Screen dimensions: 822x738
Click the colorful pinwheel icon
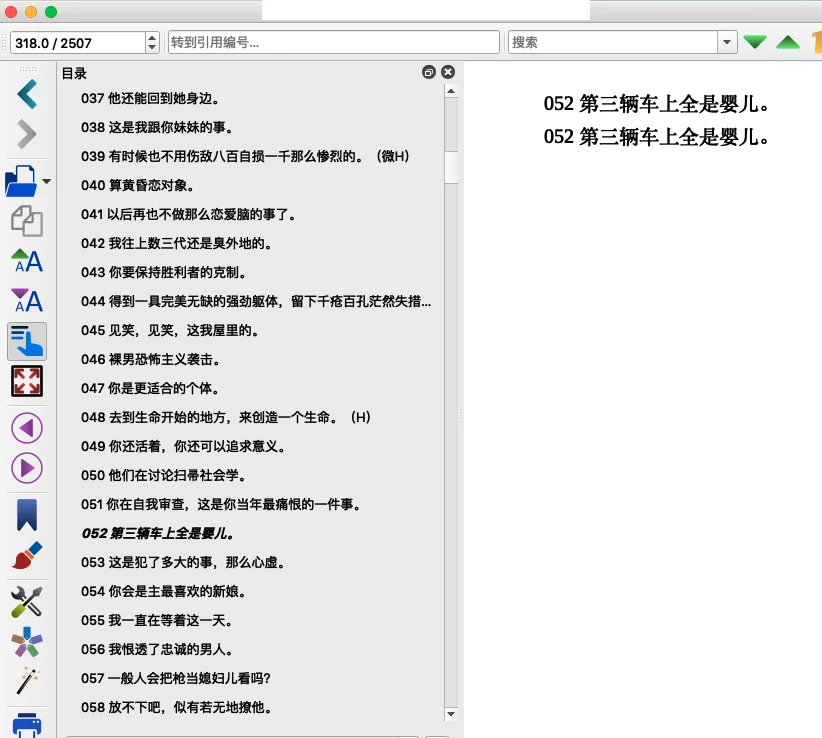click(27, 642)
